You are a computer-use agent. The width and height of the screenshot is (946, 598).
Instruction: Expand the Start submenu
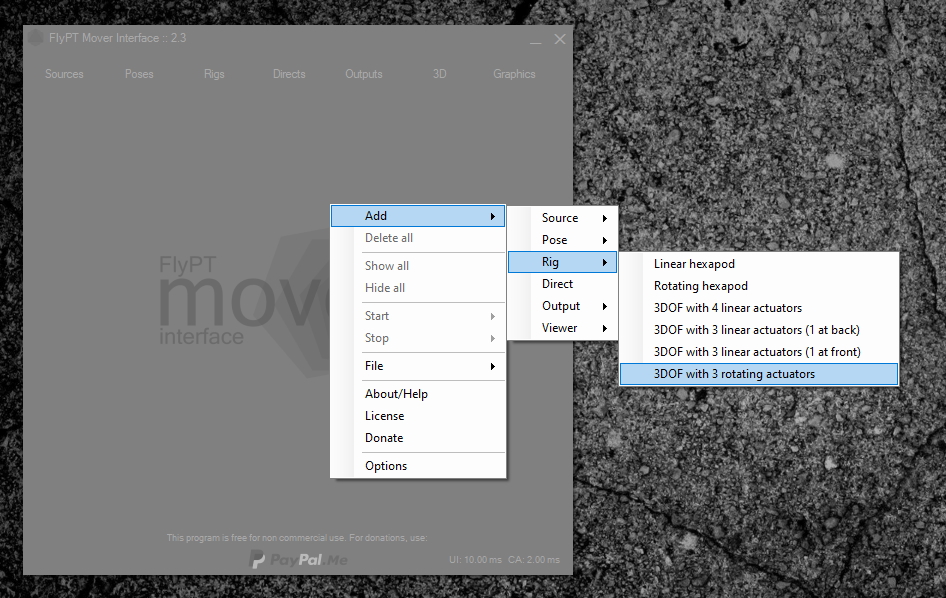[x=417, y=316]
